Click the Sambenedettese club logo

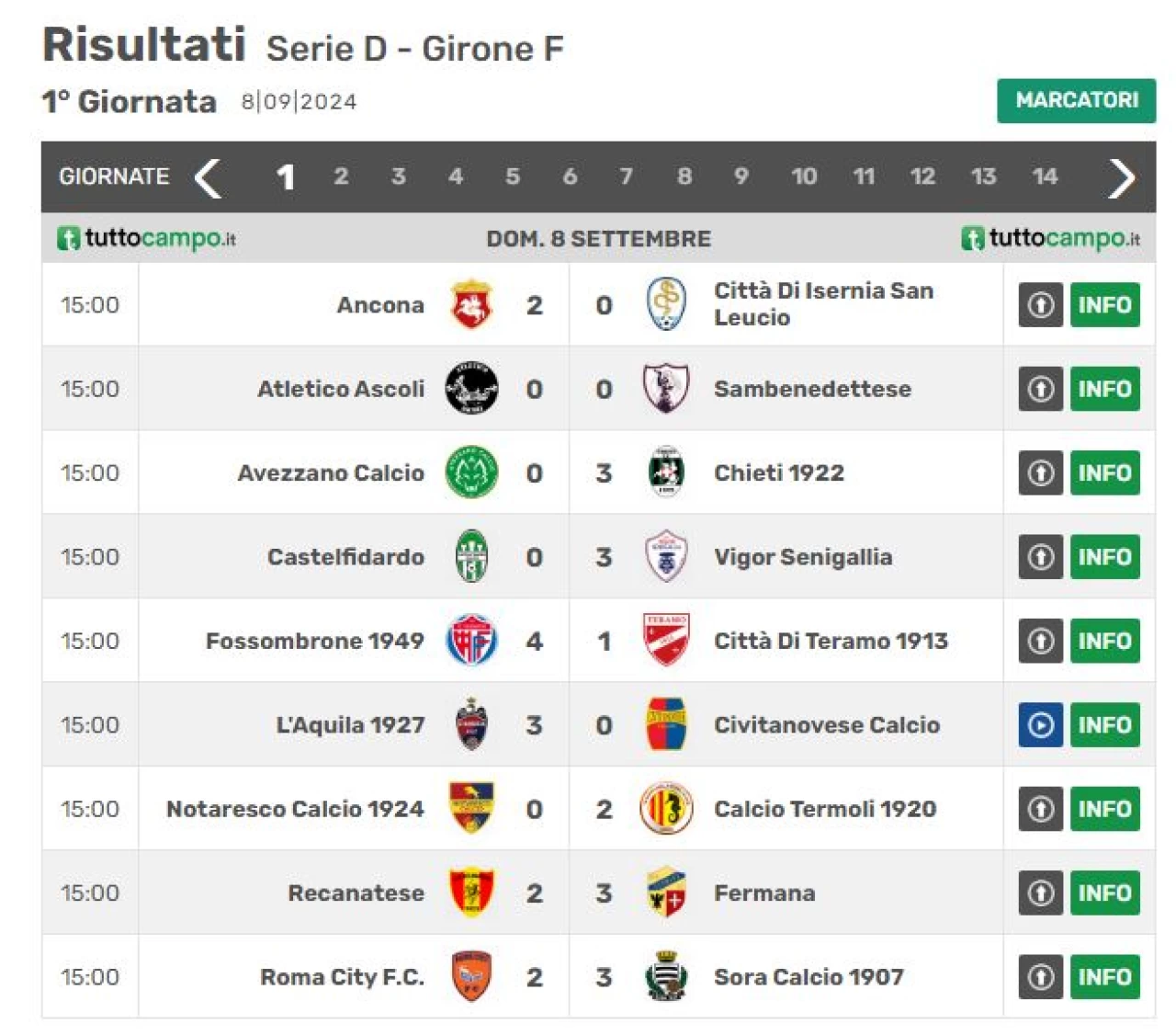coord(666,388)
